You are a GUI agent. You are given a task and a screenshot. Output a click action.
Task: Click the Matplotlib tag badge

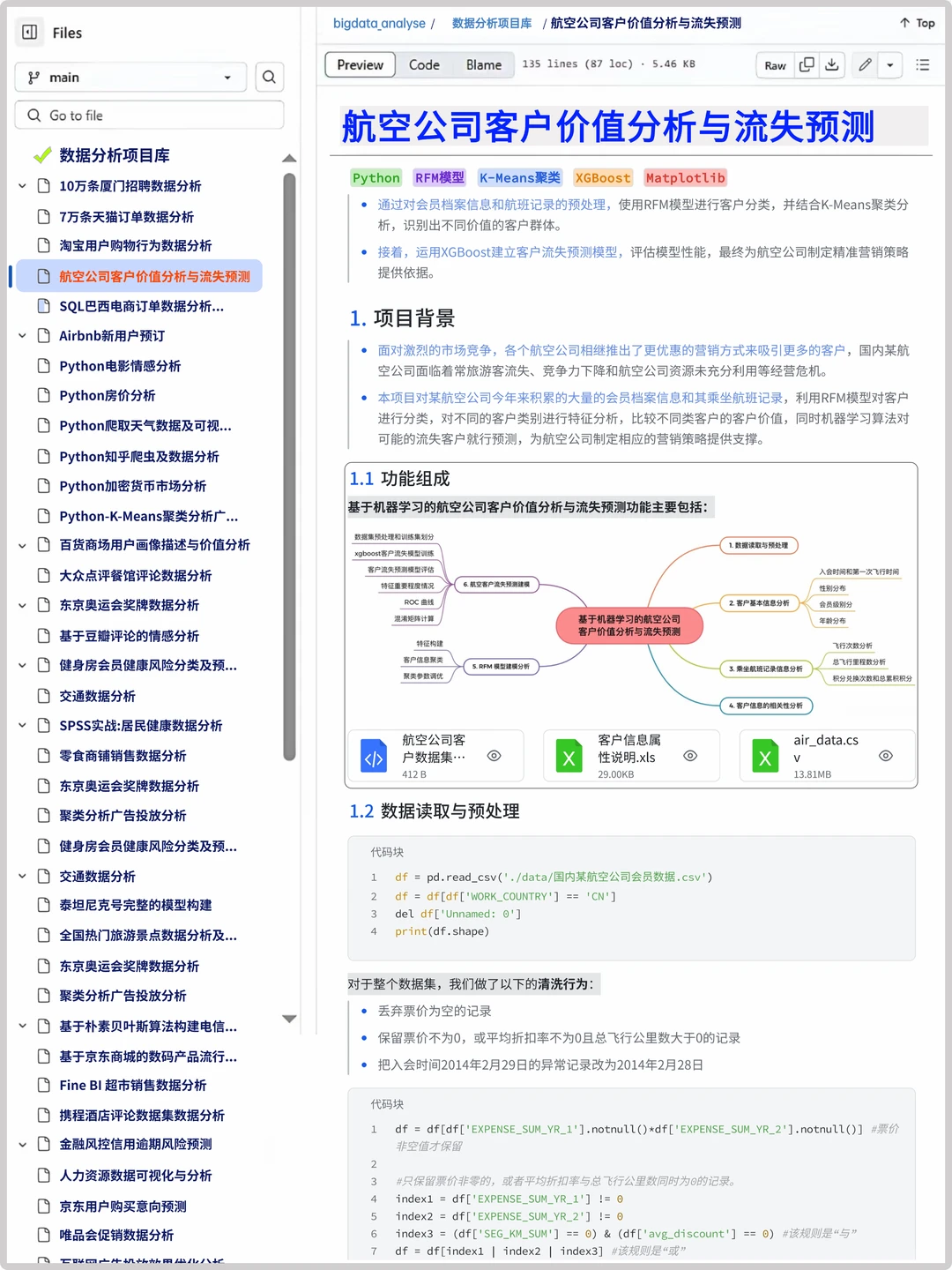[685, 178]
